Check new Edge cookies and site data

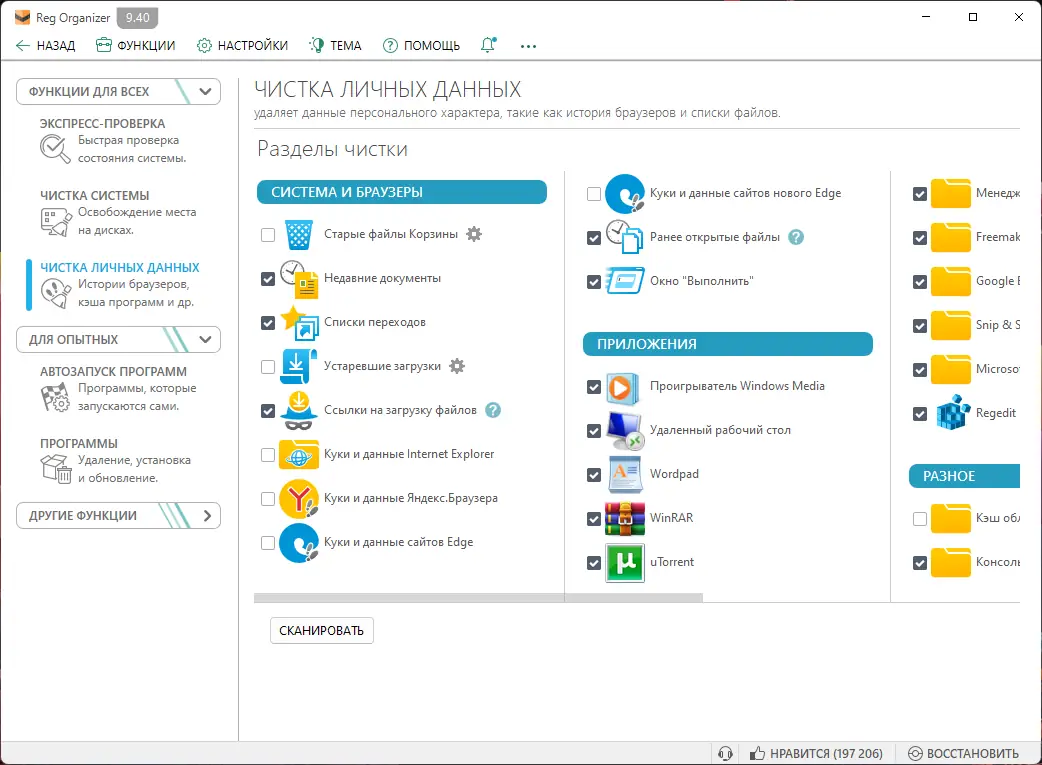(594, 193)
